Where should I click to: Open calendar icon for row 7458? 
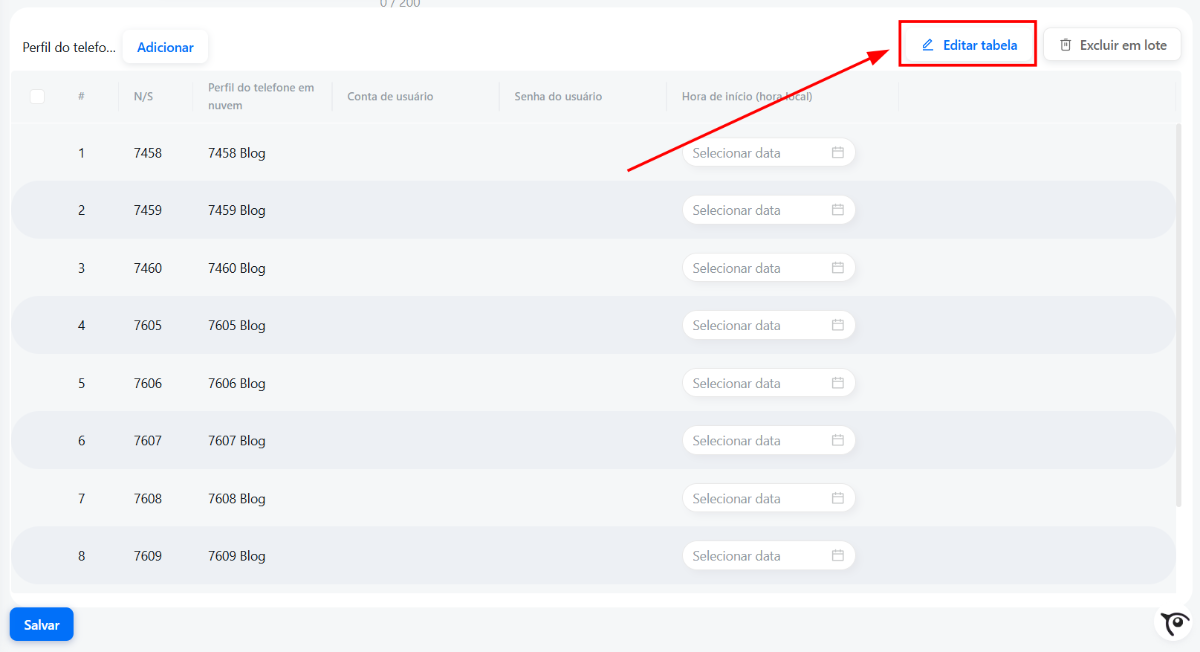[x=838, y=153]
